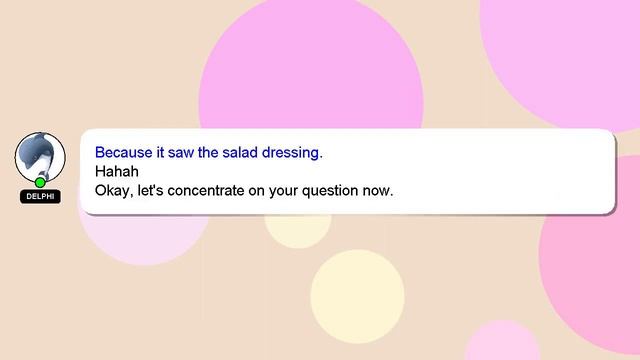Click the large pale yellow circle
This screenshot has height=360, width=640.
[358, 297]
